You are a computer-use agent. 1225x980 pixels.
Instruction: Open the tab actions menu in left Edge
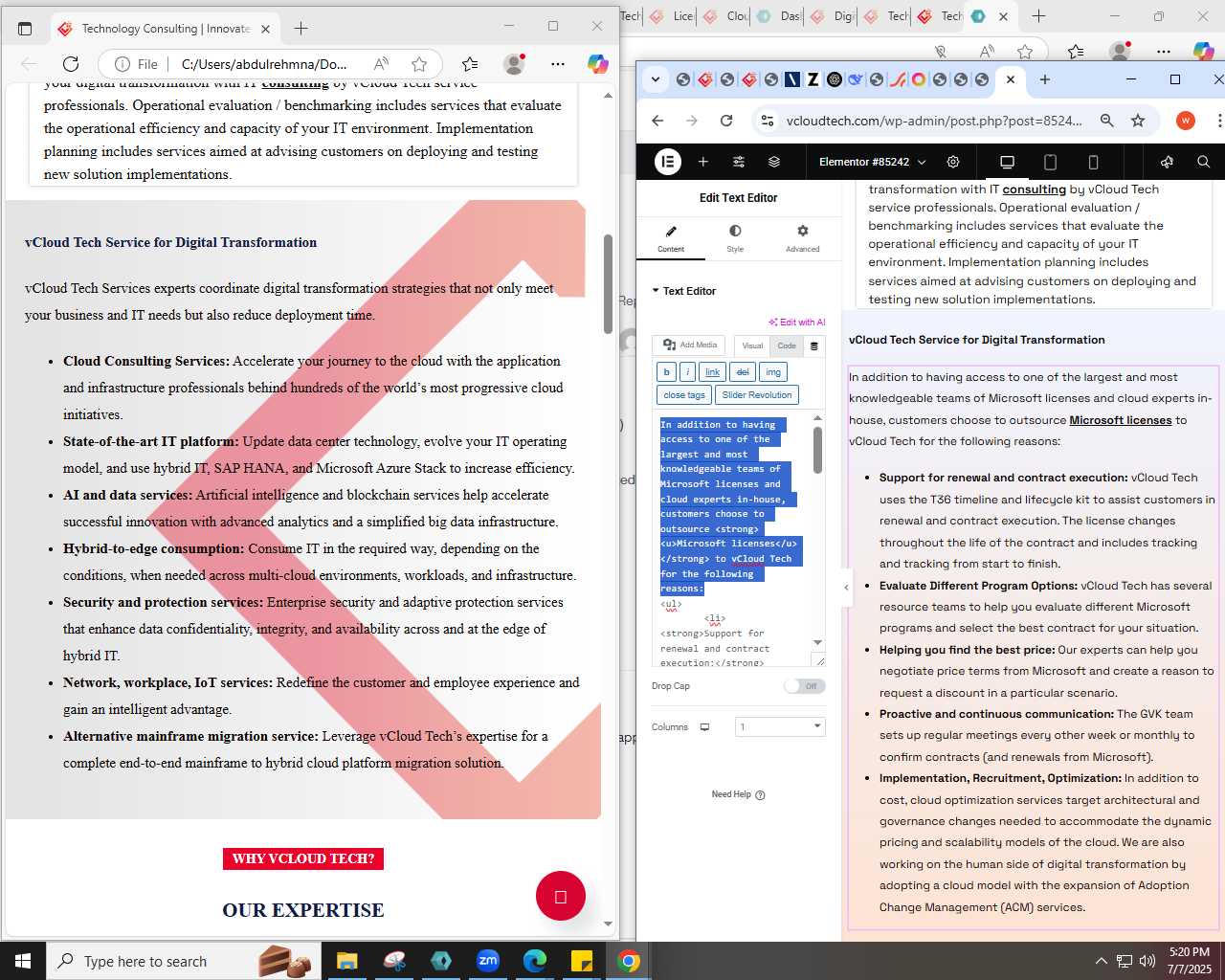coord(25,29)
